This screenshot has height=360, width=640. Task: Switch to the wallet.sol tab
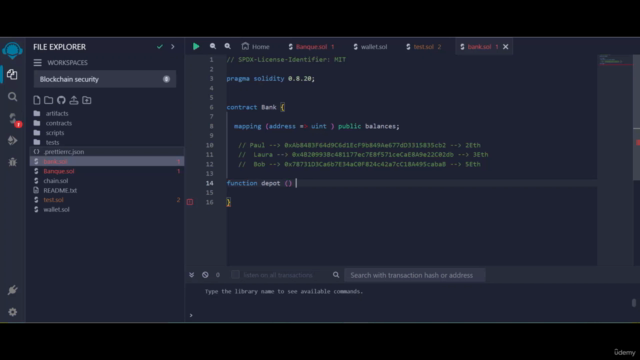370,47
